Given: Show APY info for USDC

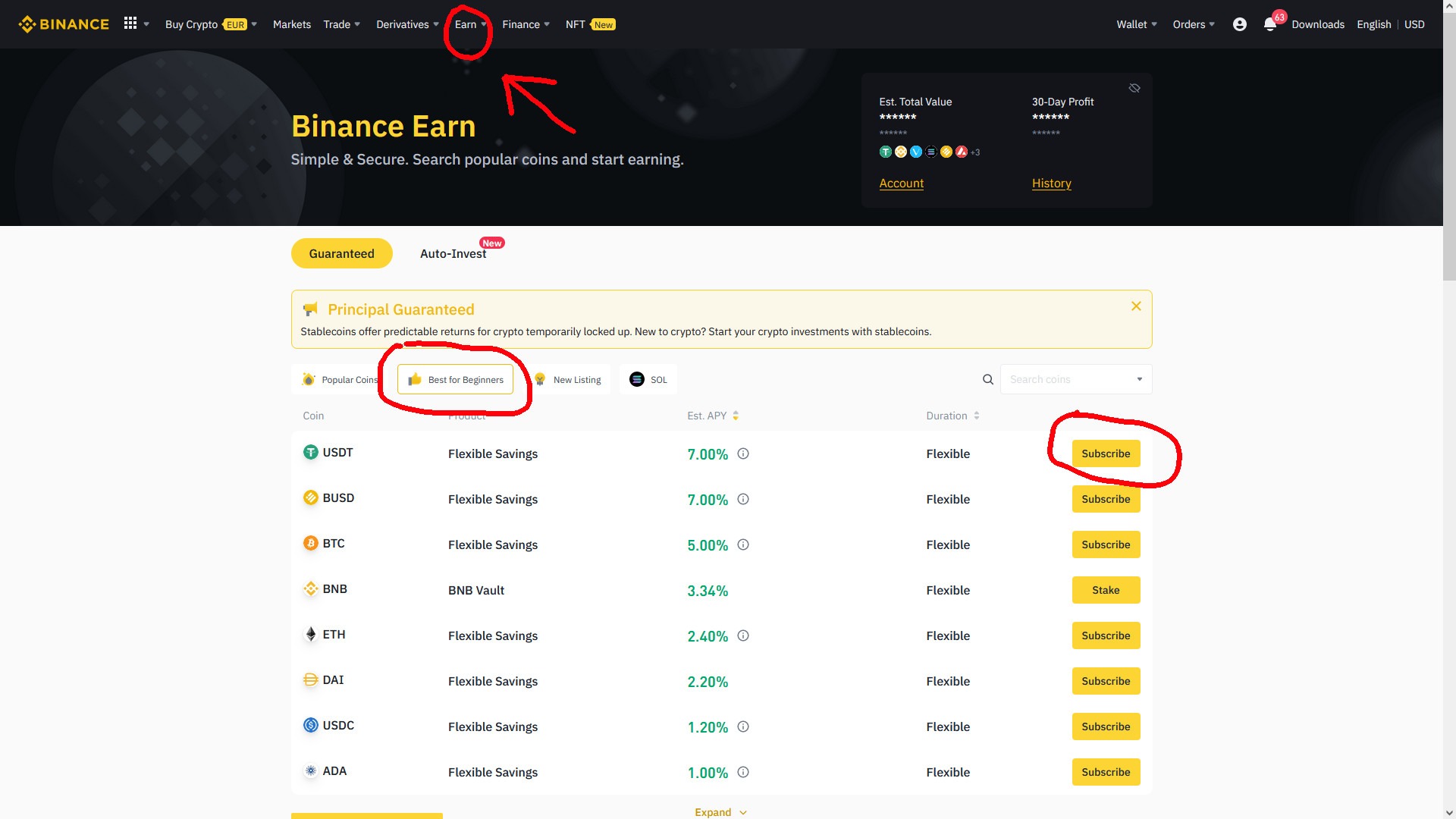Looking at the screenshot, I should (743, 726).
